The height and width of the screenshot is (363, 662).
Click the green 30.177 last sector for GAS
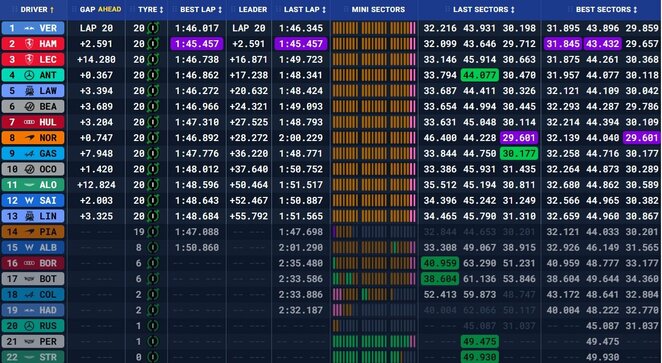(x=519, y=153)
